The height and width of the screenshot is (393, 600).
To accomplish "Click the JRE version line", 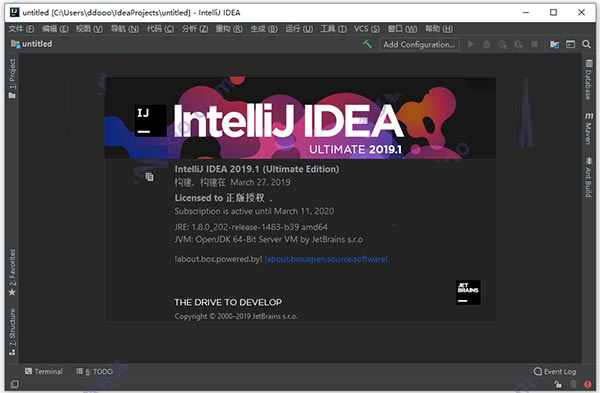I will click(x=251, y=227).
